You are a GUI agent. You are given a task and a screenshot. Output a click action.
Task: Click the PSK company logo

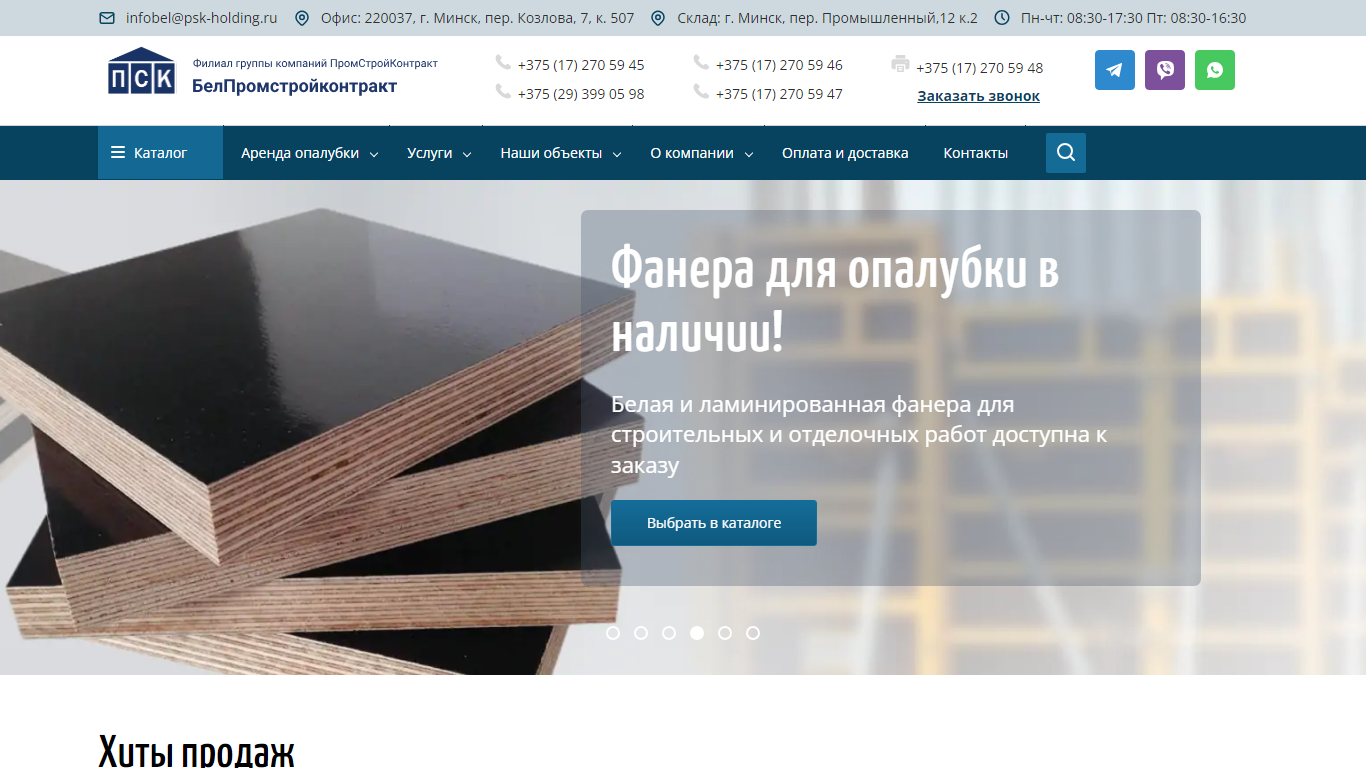142,71
